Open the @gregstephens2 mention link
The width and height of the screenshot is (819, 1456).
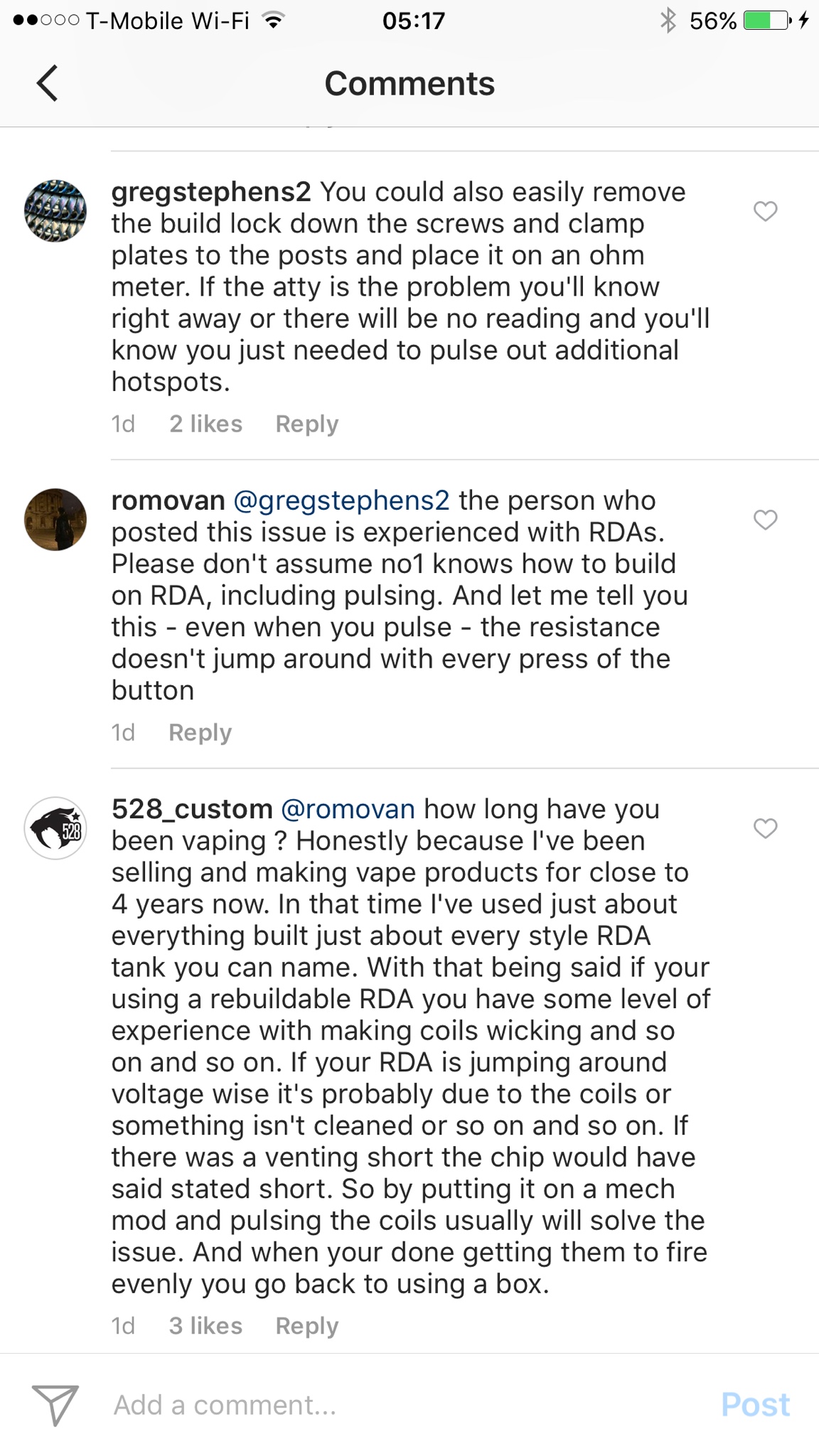(341, 500)
